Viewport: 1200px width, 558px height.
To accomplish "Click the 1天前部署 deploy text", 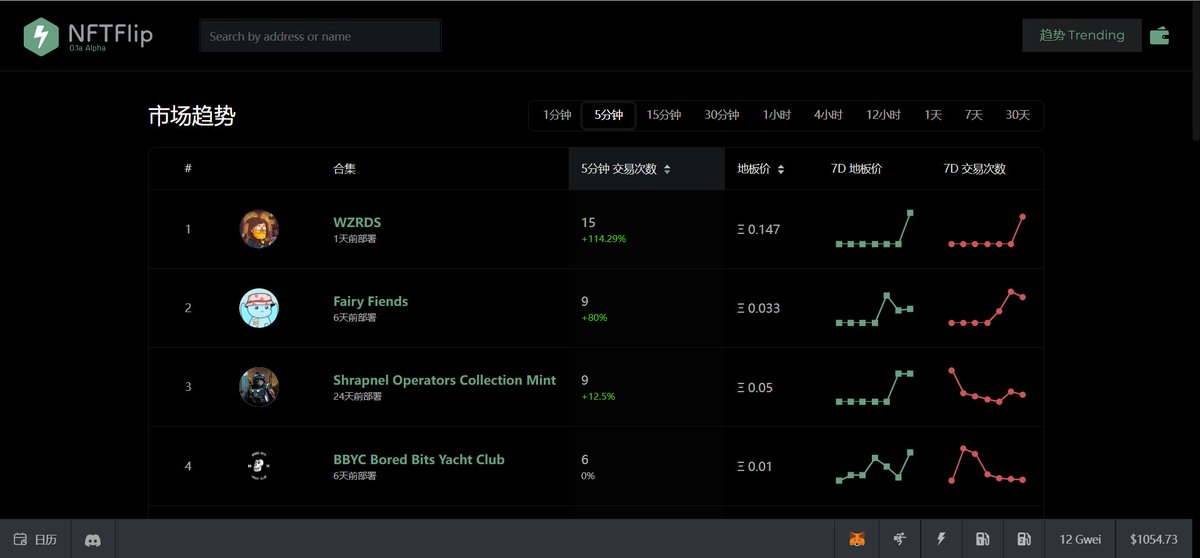I will 355,239.
